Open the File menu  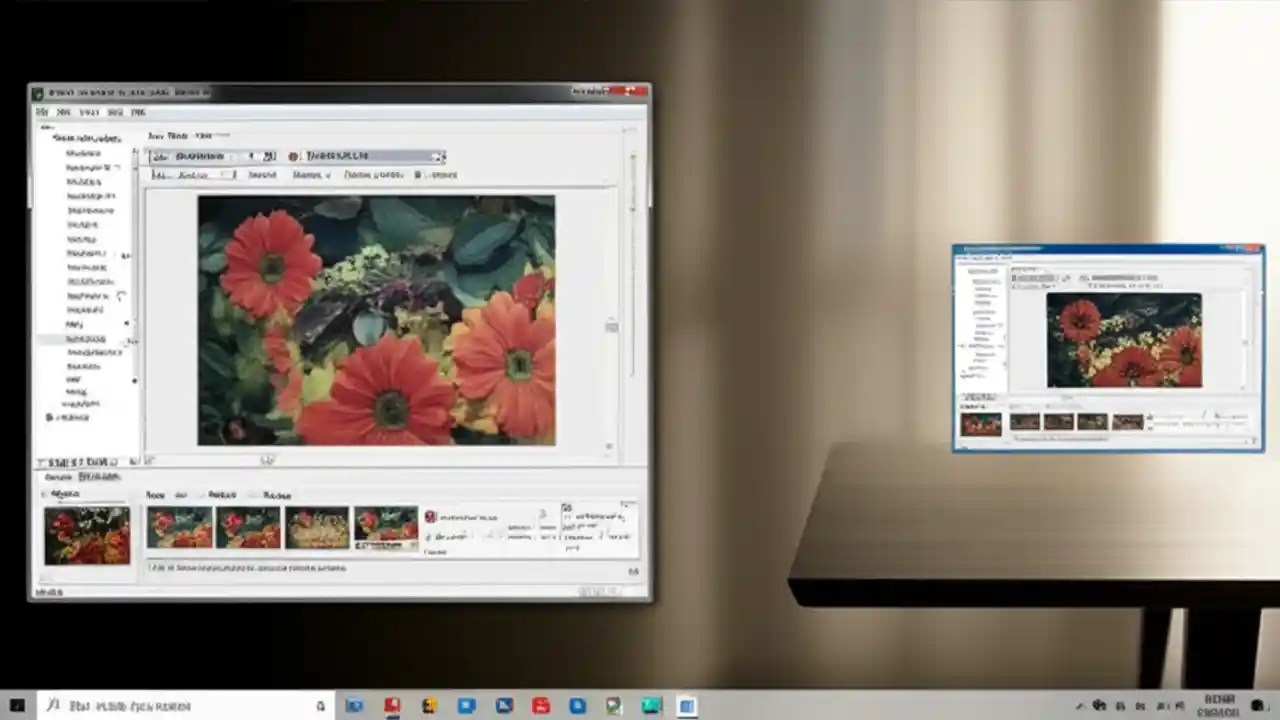(42, 112)
